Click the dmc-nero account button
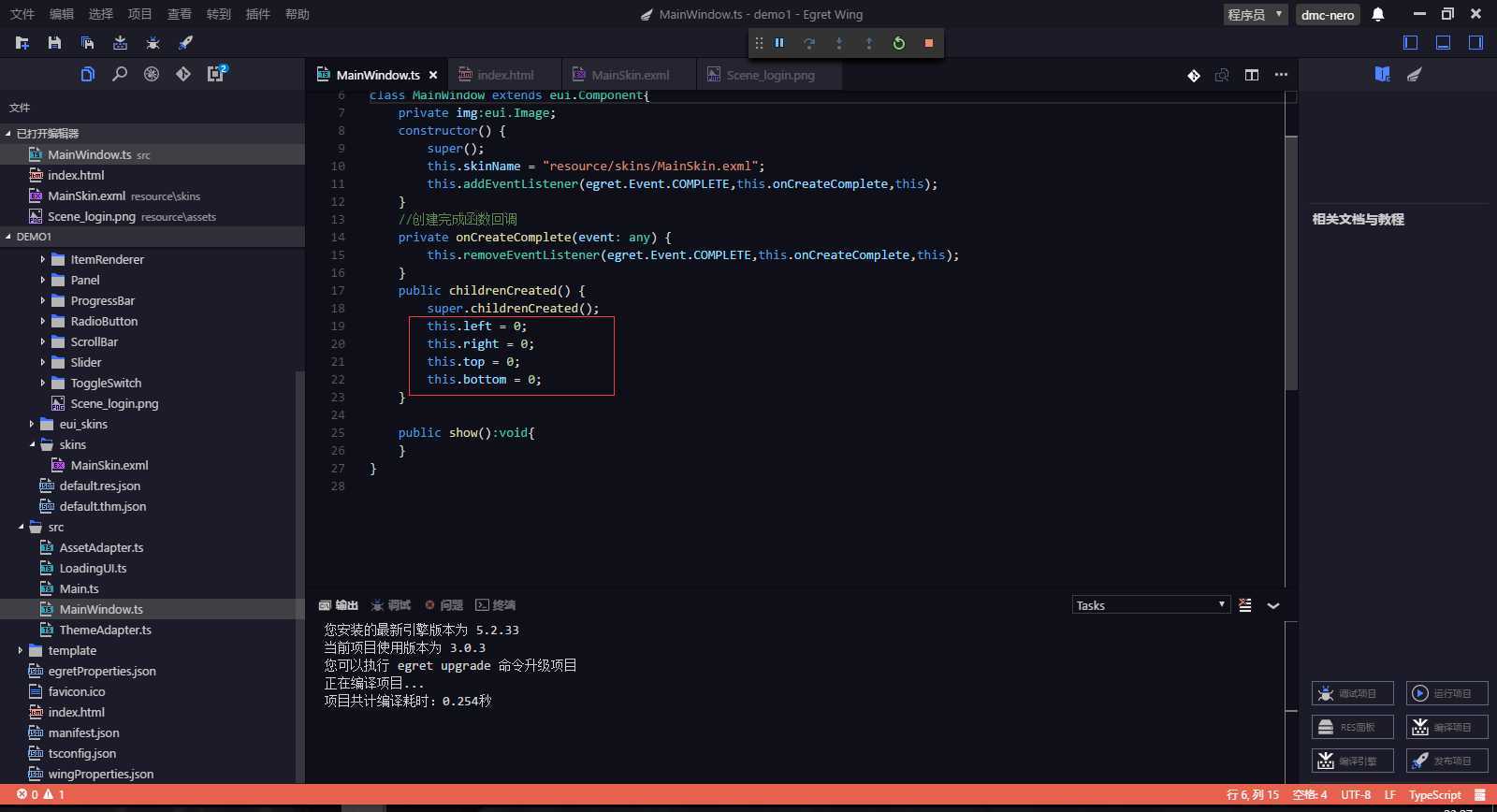The height and width of the screenshot is (812, 1497). (1328, 14)
